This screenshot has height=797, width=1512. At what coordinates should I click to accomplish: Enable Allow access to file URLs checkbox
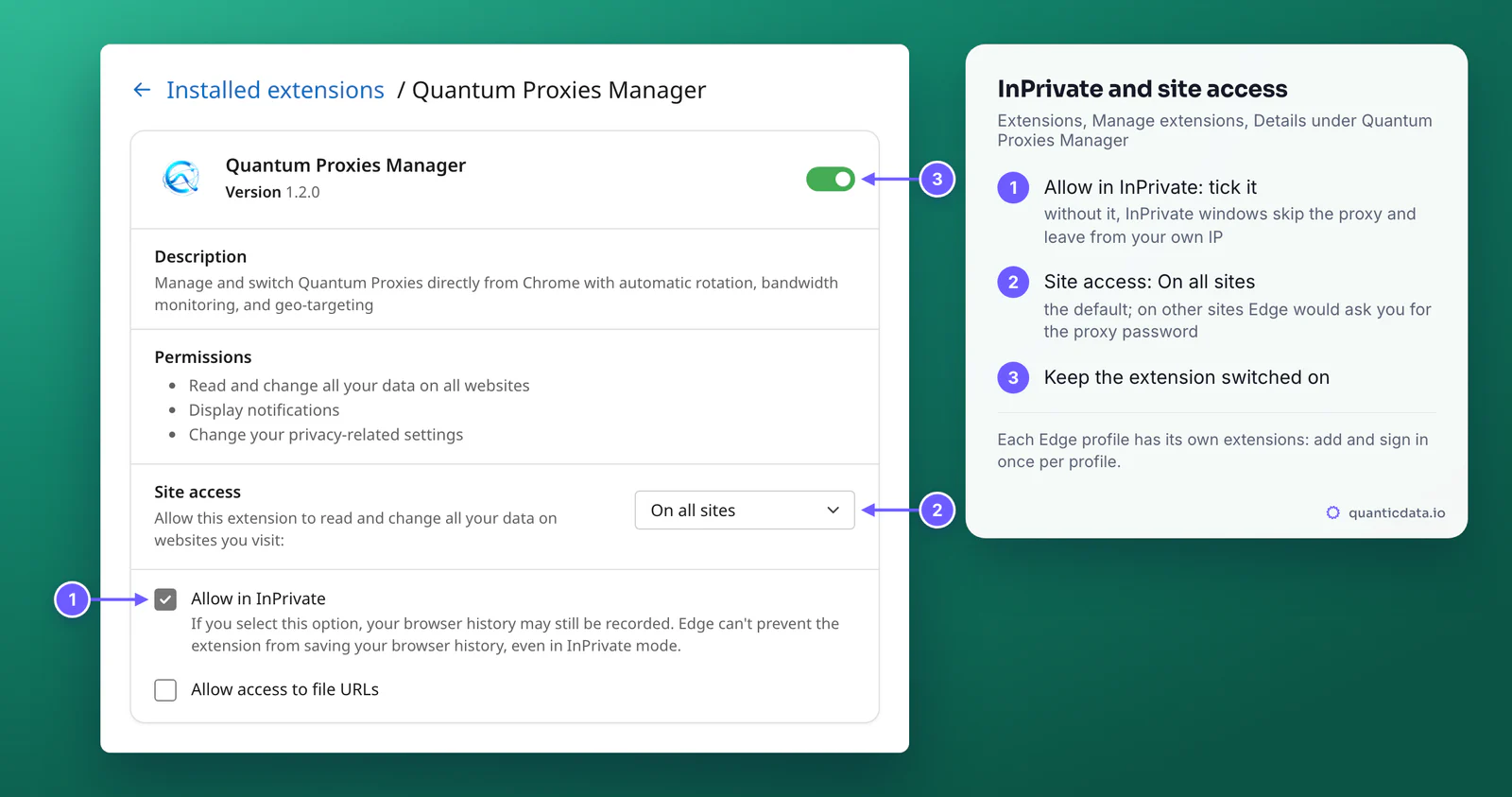tap(165, 690)
